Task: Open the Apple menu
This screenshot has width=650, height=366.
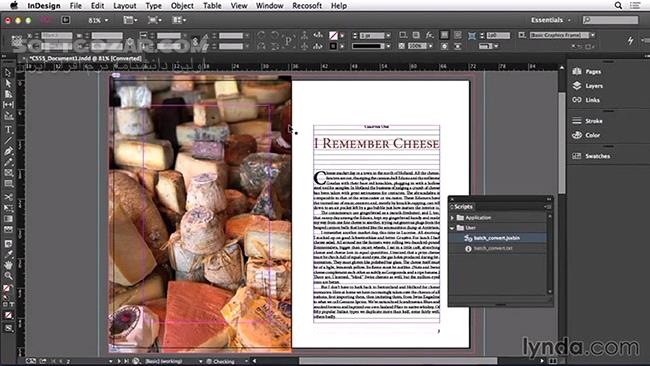Action: (14, 5)
